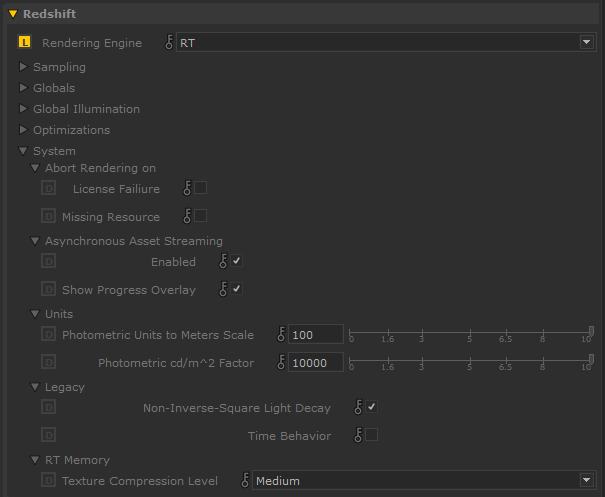Enable the Missing Resource checkbox
605x497 pixels.
coord(200,216)
